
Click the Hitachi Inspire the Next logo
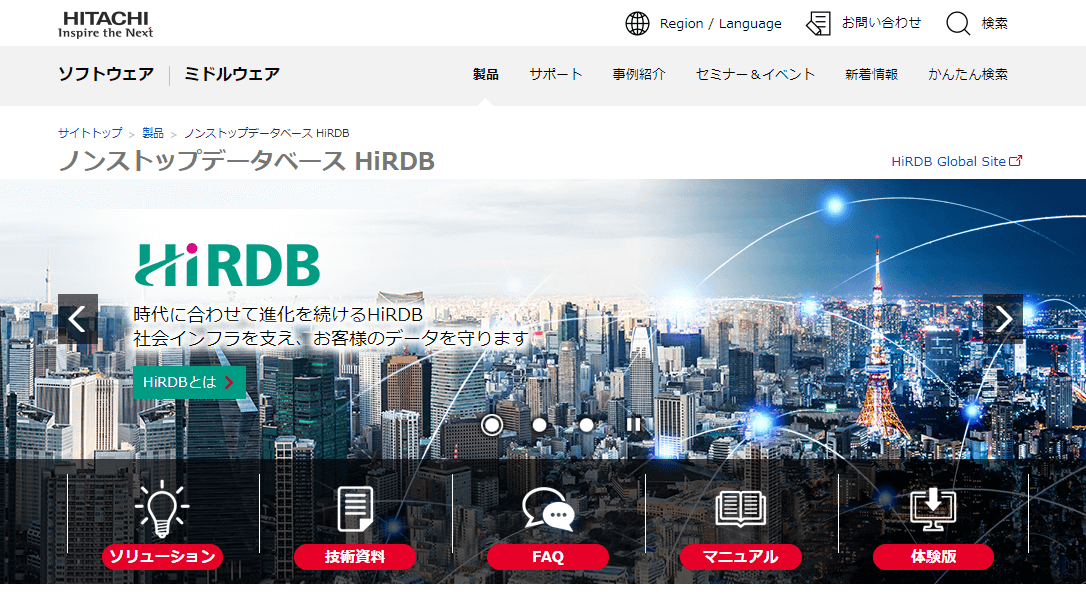[x=105, y=24]
